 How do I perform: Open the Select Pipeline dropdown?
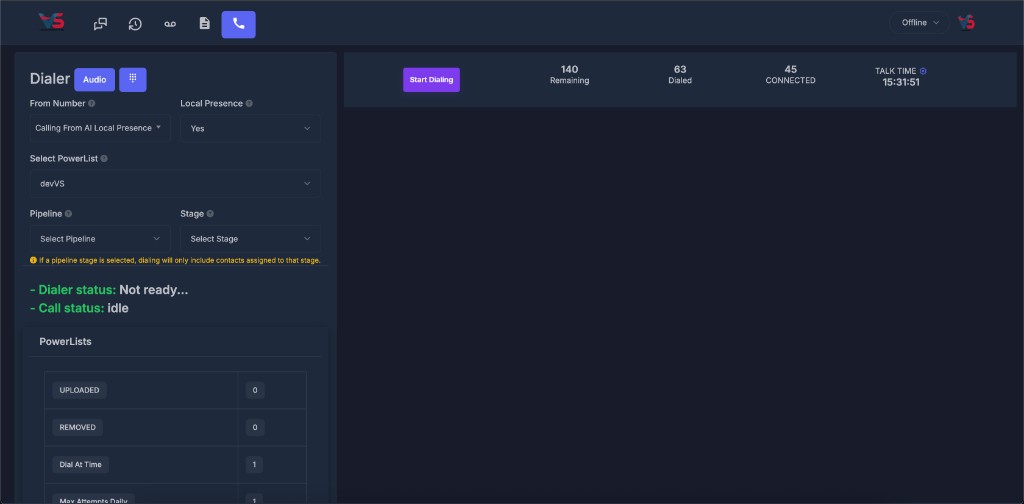tap(100, 239)
